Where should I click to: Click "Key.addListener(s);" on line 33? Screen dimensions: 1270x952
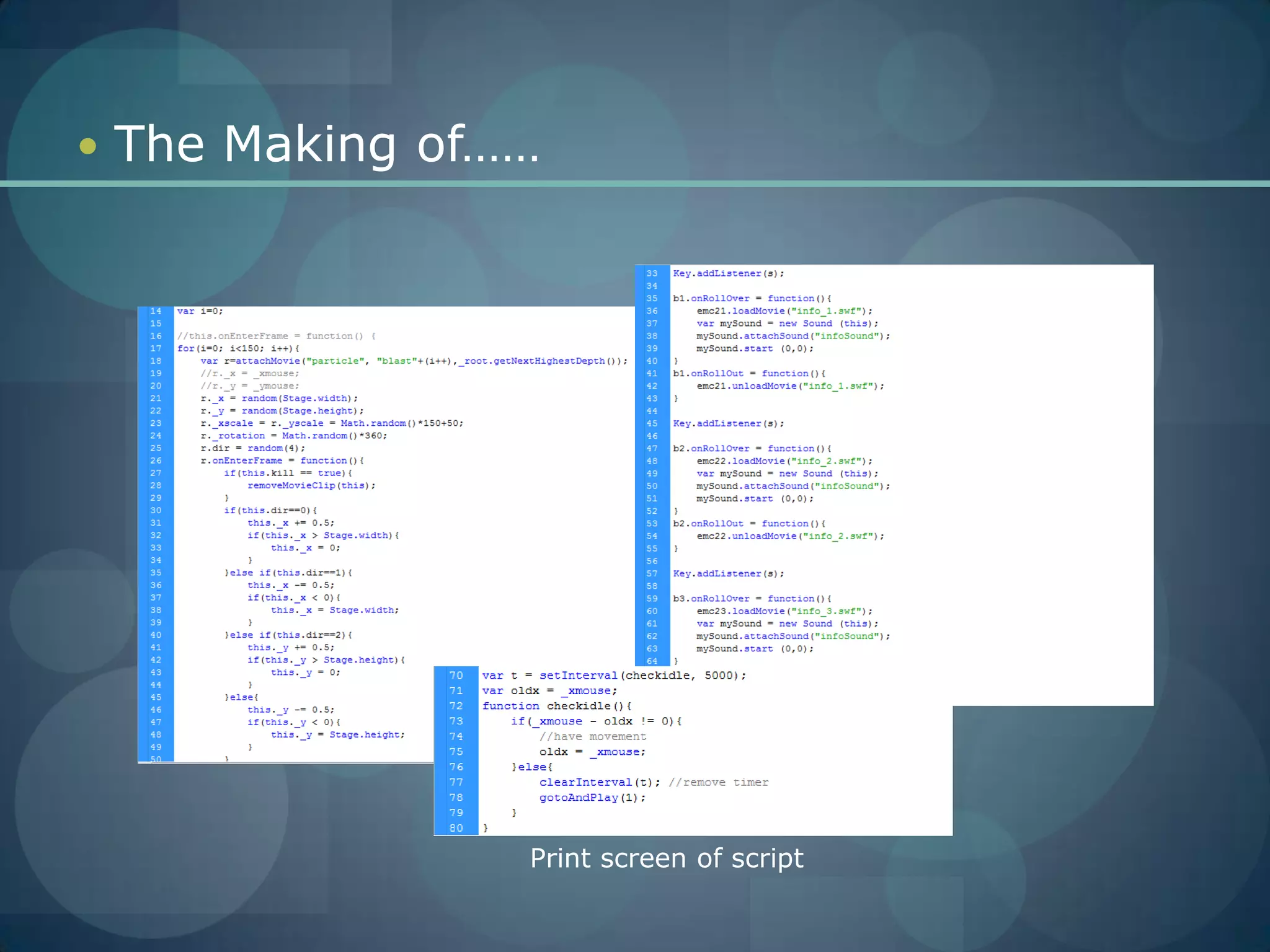[x=729, y=273]
